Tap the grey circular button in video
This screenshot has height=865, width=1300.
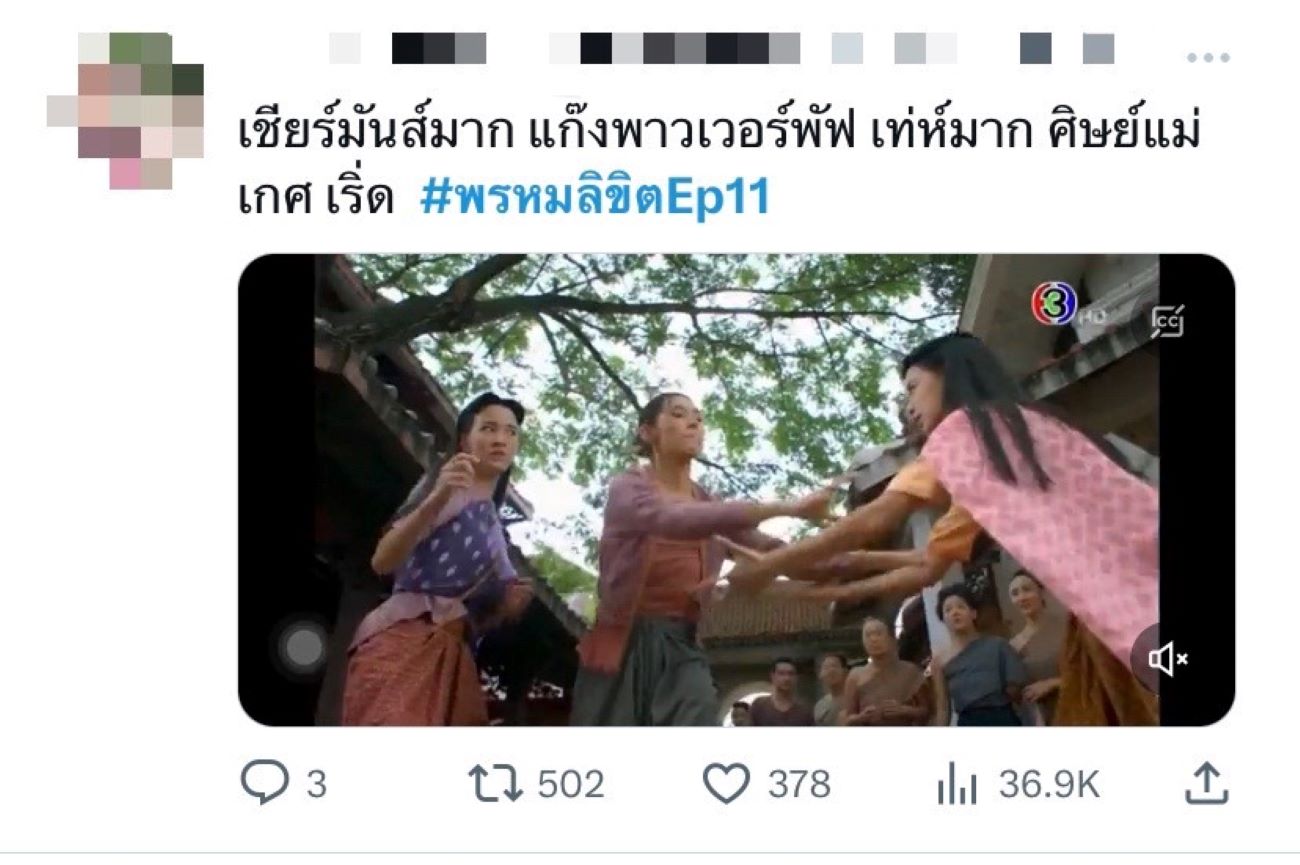pyautogui.click(x=302, y=649)
